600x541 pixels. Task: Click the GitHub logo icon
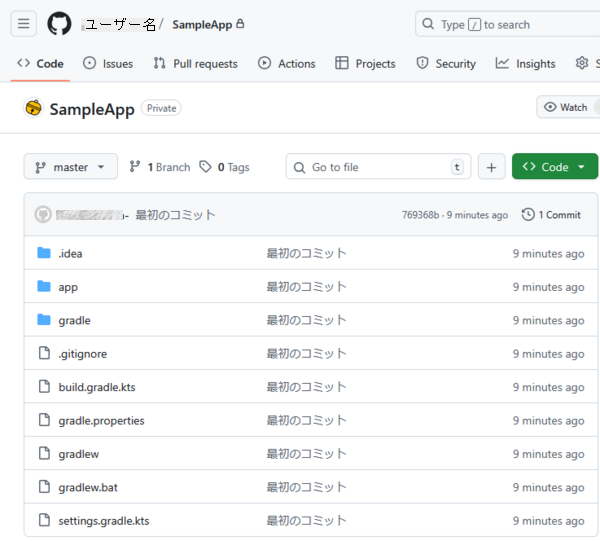[59, 24]
